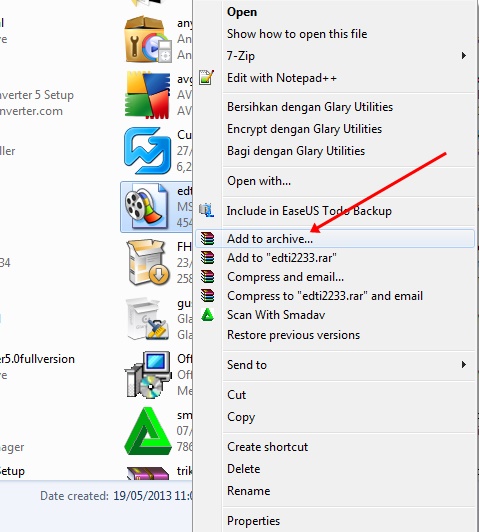
Task: Click the green Smadav triangle icon in menu
Action: (207, 315)
